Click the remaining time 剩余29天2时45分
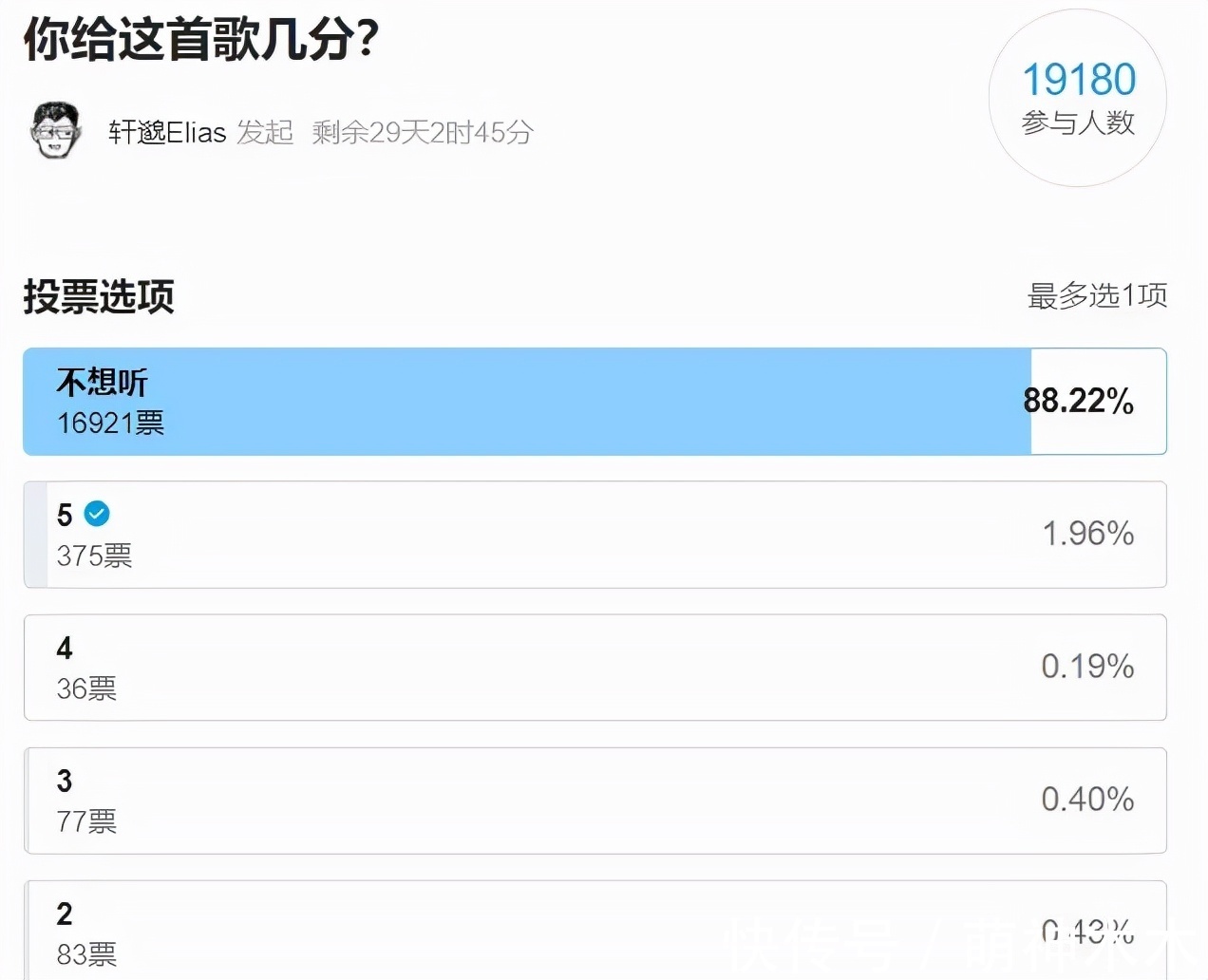Screen dimensions: 1208x980 (x=421, y=133)
